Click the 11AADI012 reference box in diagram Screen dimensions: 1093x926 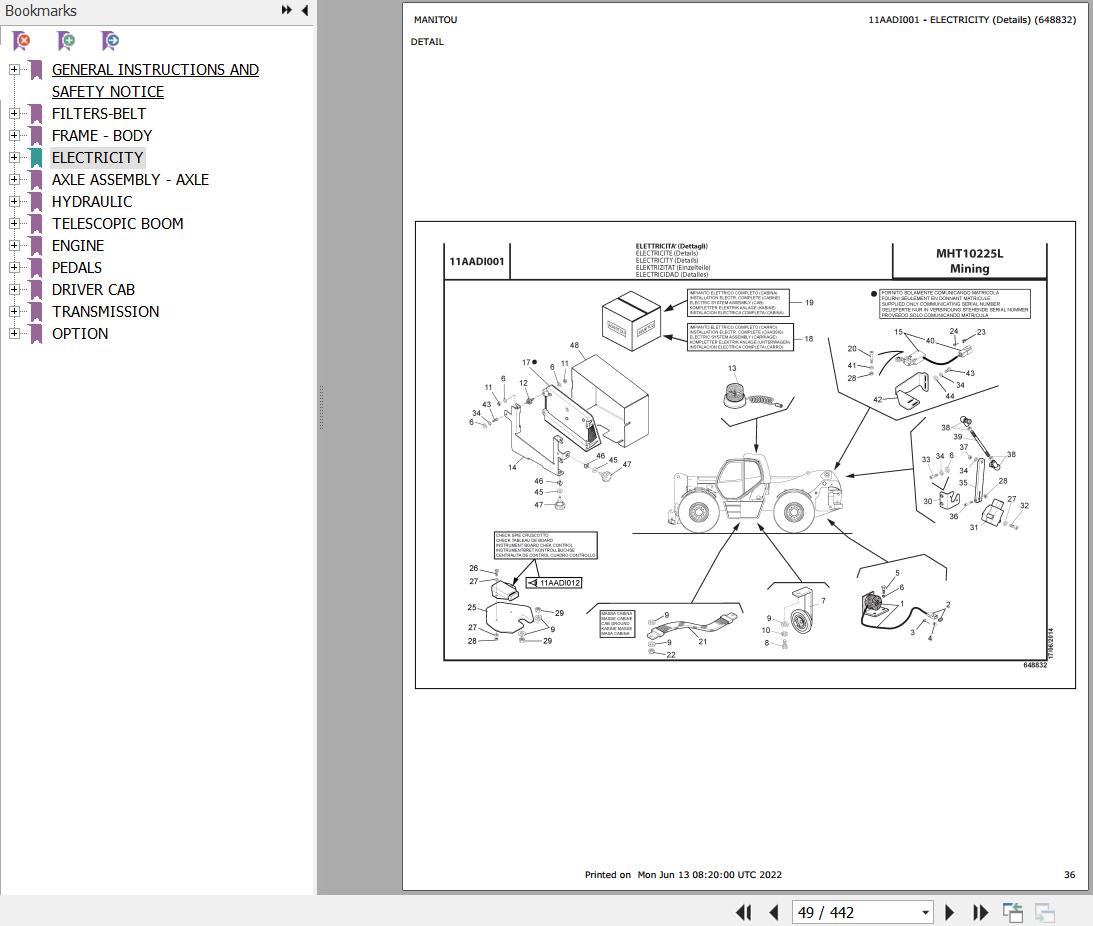553,583
